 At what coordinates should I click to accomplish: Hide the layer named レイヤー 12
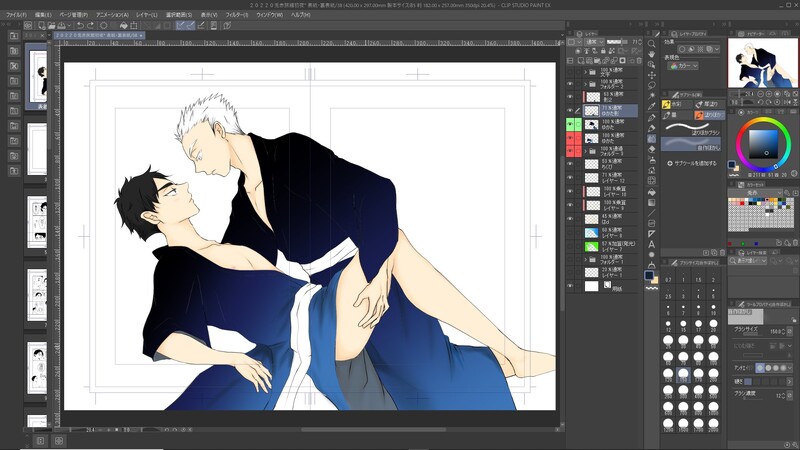(571, 177)
